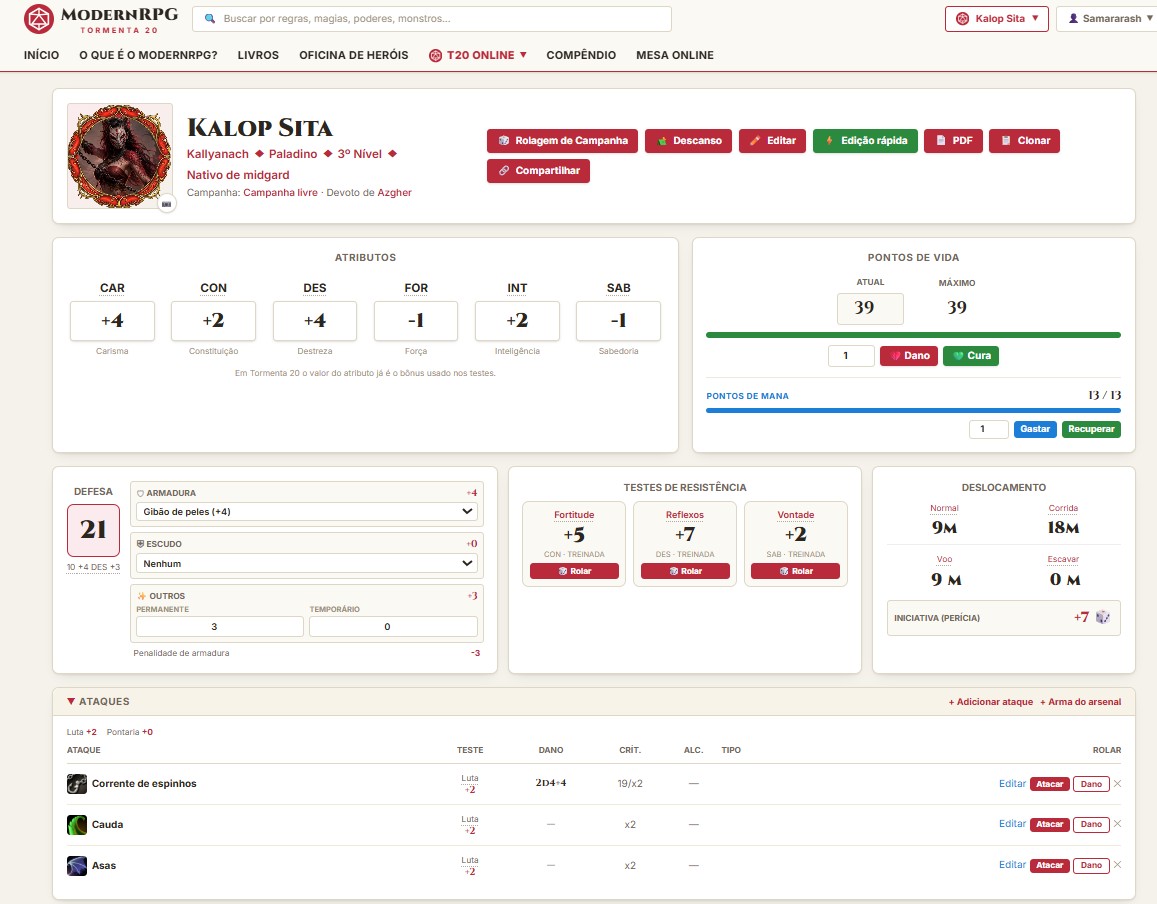Click Atacar for Cauda

click(x=1049, y=824)
